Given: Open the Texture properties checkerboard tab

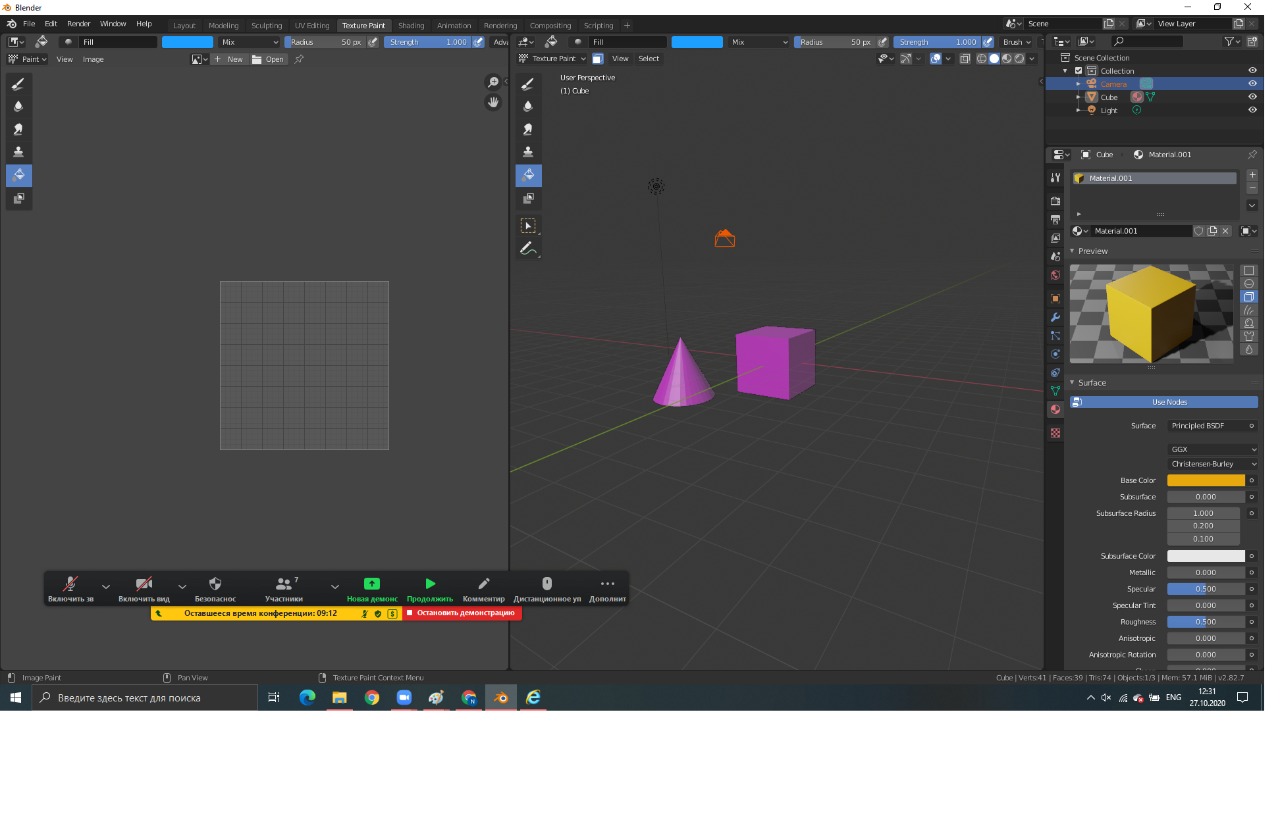Looking at the screenshot, I should [x=1055, y=433].
